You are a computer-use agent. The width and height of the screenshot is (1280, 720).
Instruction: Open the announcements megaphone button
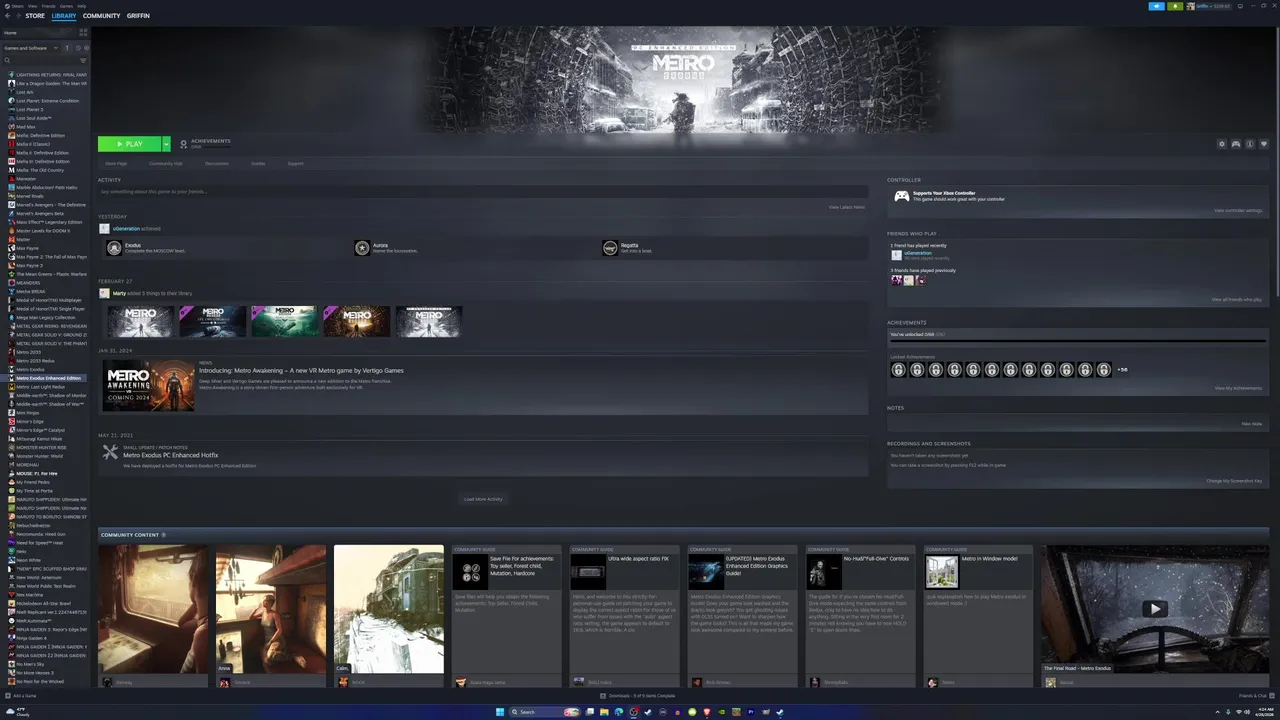(1157, 6)
